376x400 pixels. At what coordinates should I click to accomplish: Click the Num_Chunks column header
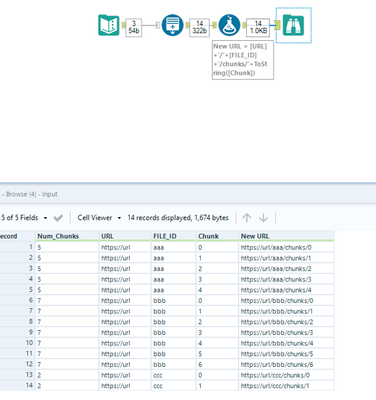(67, 236)
